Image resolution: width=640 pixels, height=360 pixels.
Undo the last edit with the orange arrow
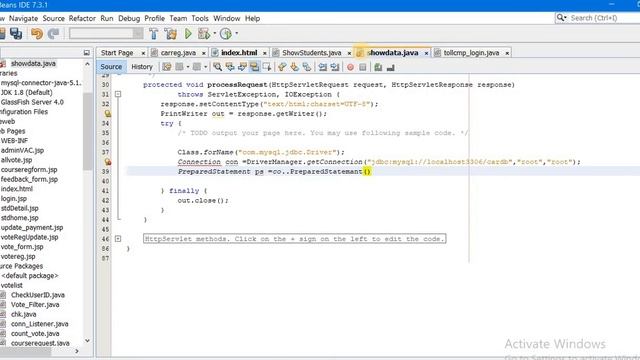pos(37,33)
